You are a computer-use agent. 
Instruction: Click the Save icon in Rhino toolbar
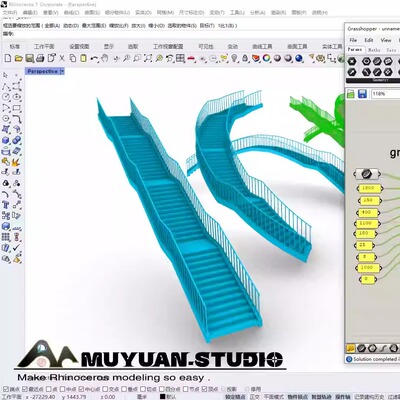coord(30,59)
